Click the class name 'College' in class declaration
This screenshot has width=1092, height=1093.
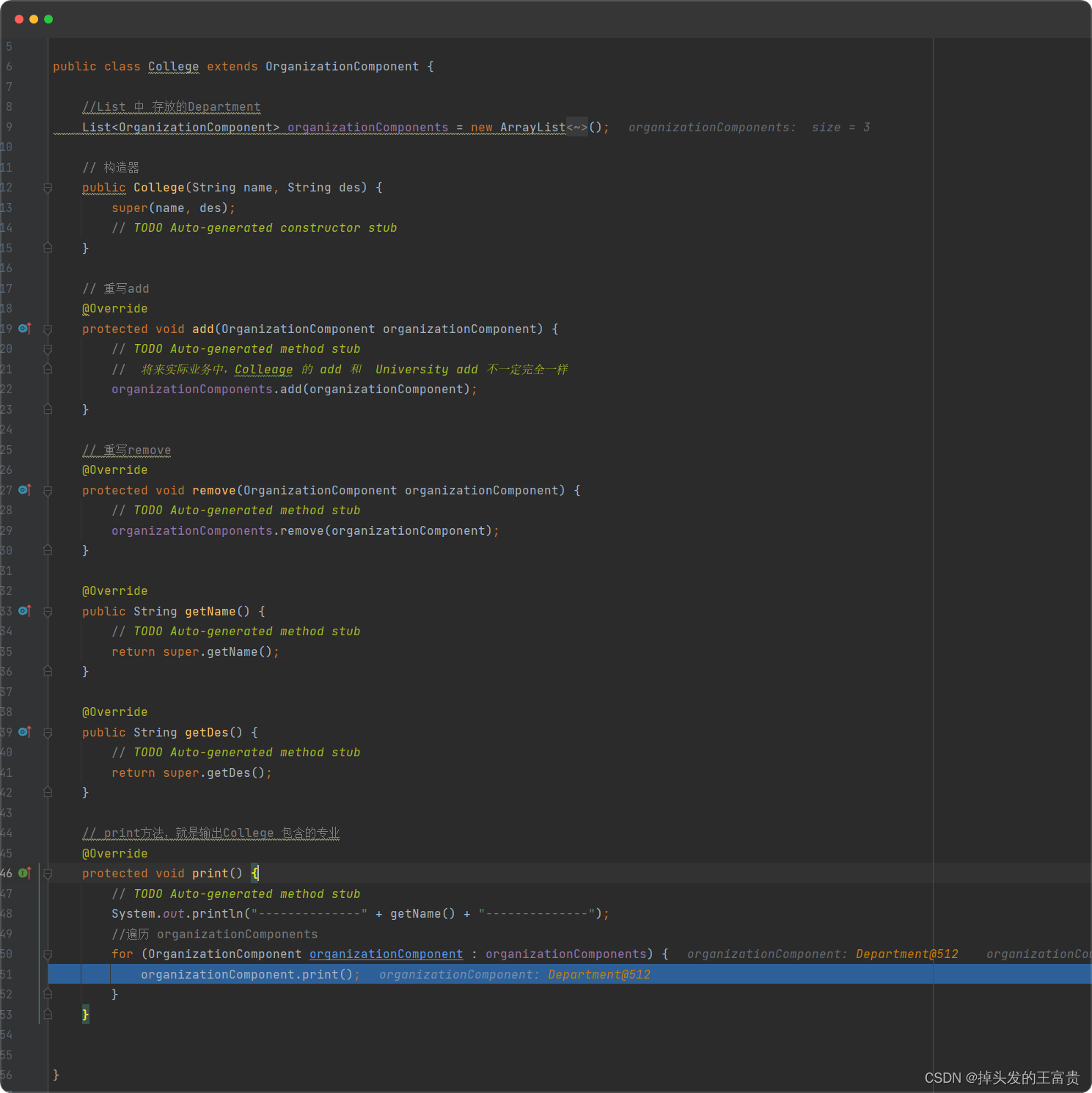click(174, 67)
